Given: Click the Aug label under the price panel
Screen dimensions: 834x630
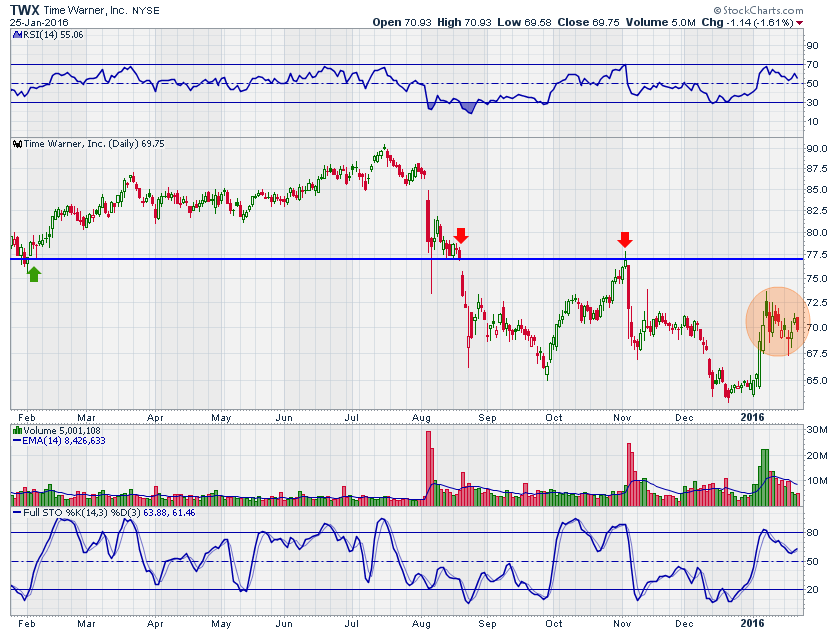Looking at the screenshot, I should point(421,418).
